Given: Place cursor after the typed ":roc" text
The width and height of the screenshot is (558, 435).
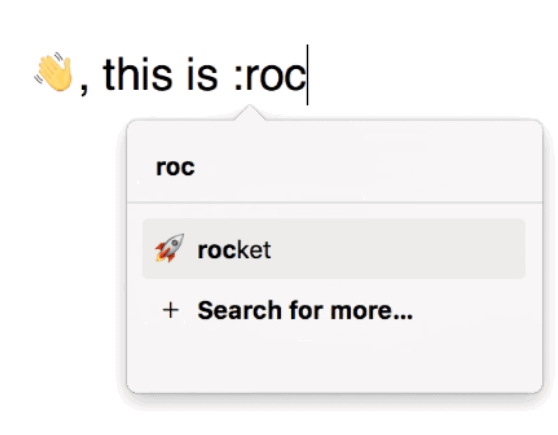Looking at the screenshot, I should point(307,75).
